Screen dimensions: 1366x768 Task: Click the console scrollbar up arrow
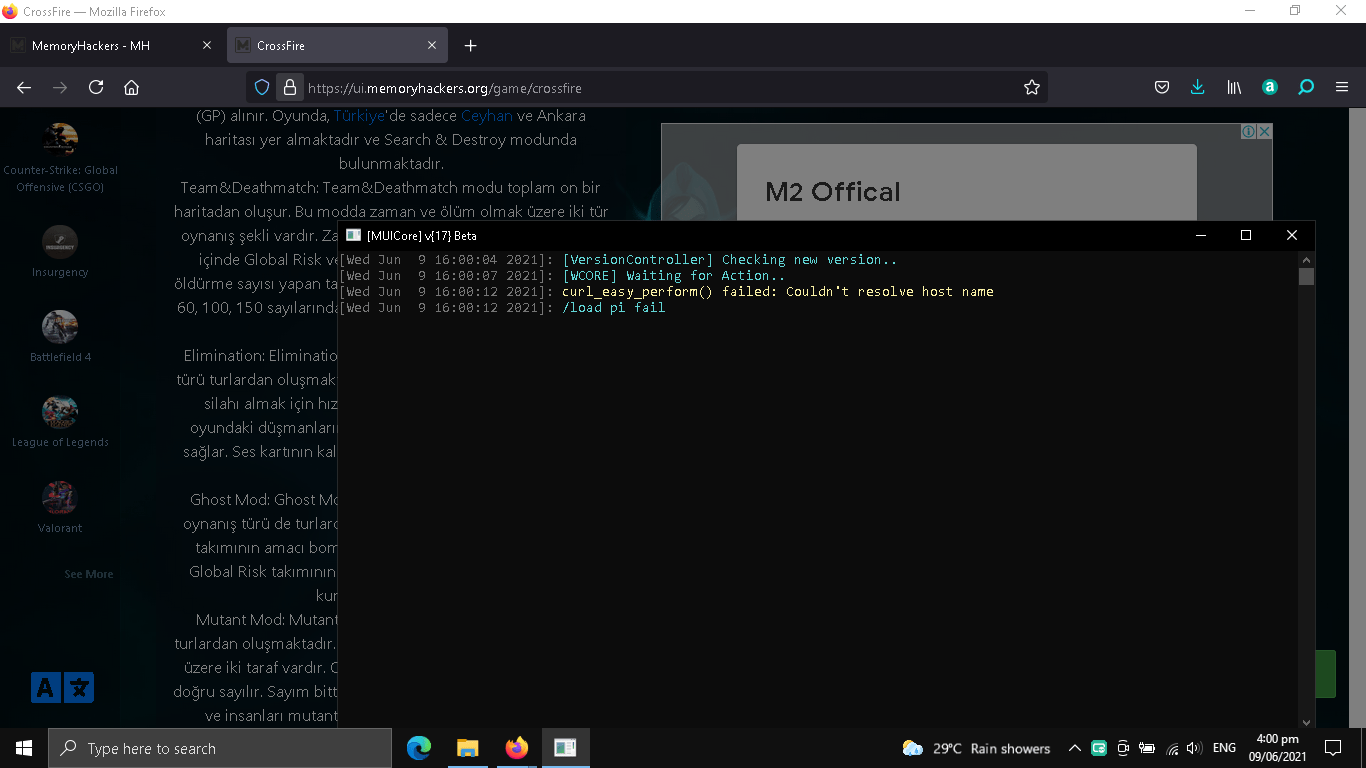[1306, 259]
